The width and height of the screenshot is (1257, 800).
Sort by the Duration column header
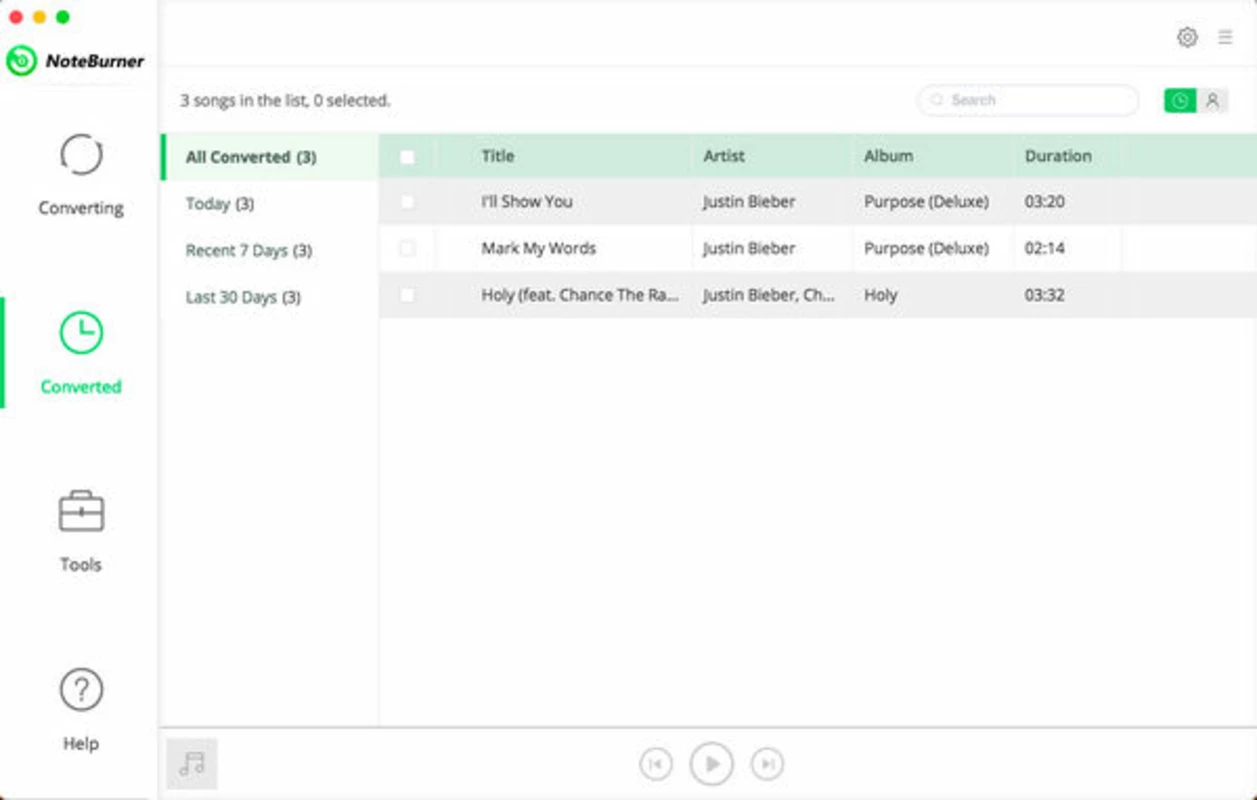pyautogui.click(x=1058, y=156)
